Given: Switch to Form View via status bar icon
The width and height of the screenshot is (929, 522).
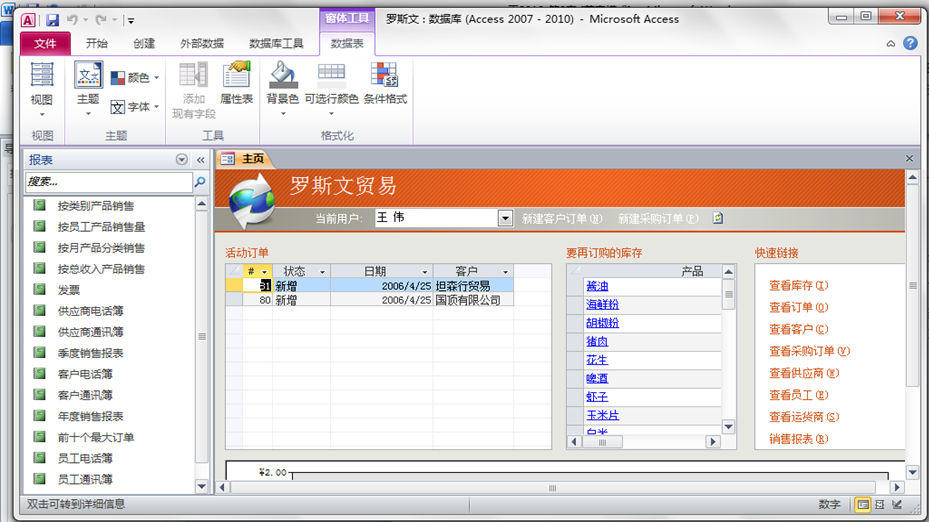Looking at the screenshot, I should 863,505.
